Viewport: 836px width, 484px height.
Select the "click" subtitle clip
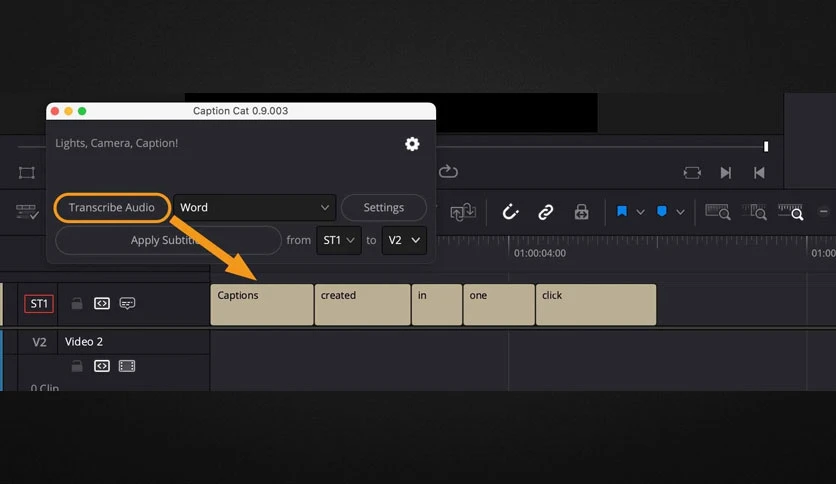click(596, 304)
